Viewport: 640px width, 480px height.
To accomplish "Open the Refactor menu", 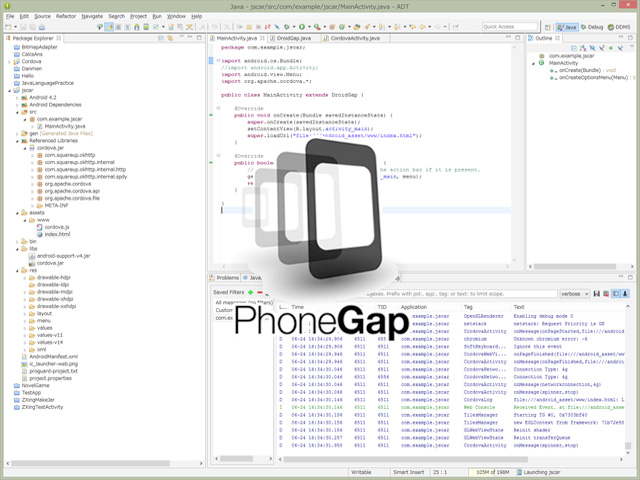I will click(x=66, y=16).
